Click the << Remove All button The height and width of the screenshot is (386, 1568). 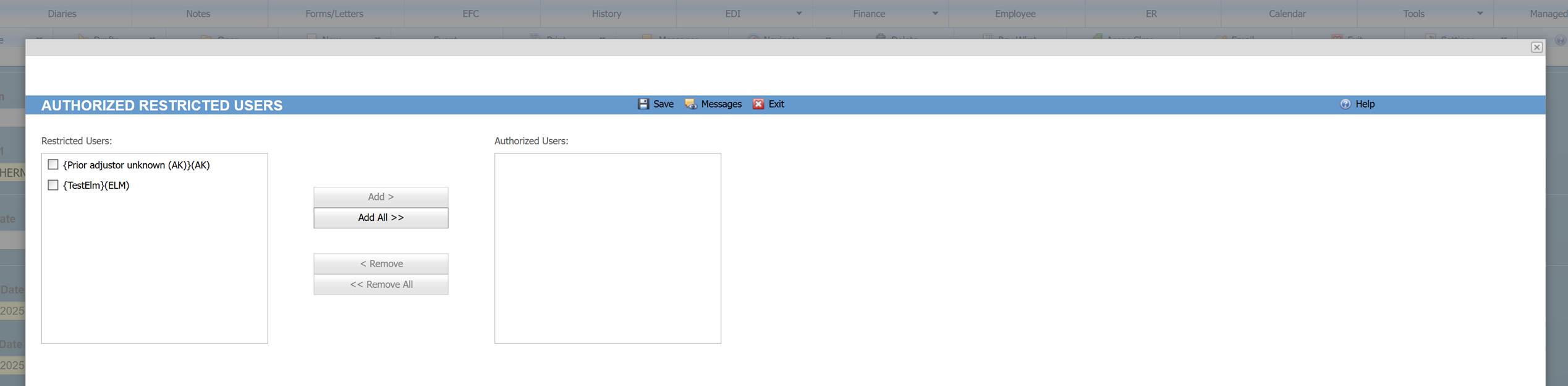point(381,285)
